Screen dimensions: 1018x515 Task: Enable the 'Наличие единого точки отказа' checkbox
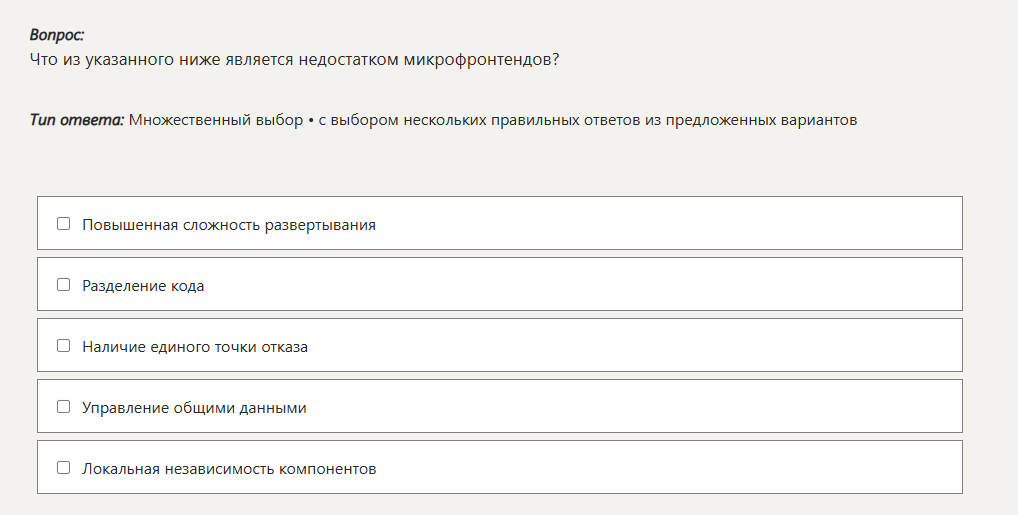point(64,346)
